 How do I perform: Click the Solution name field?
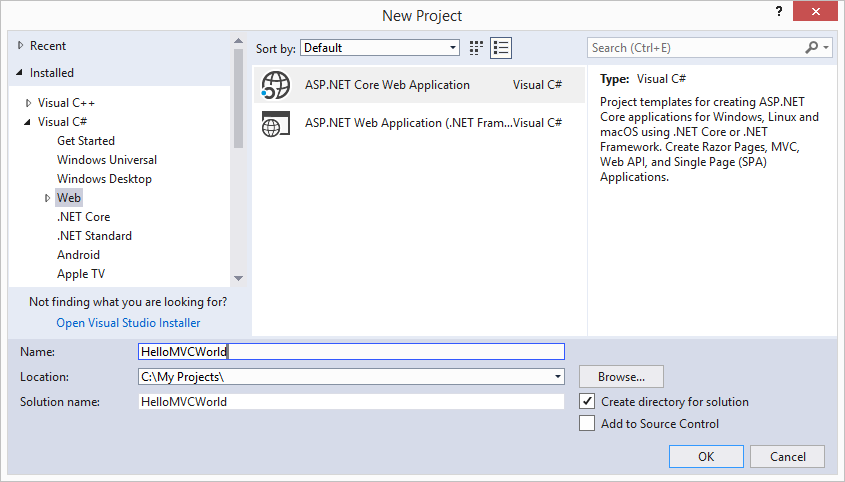click(351, 401)
